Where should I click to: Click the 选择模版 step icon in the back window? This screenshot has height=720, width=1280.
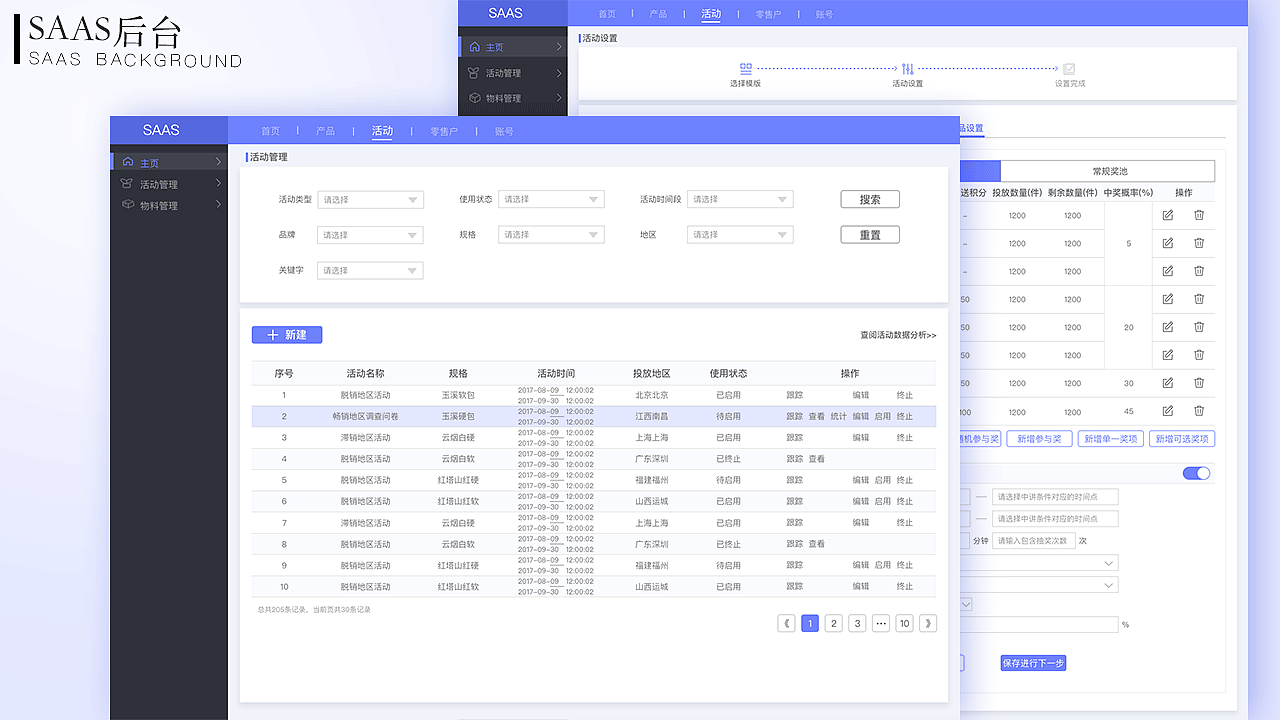[x=745, y=69]
